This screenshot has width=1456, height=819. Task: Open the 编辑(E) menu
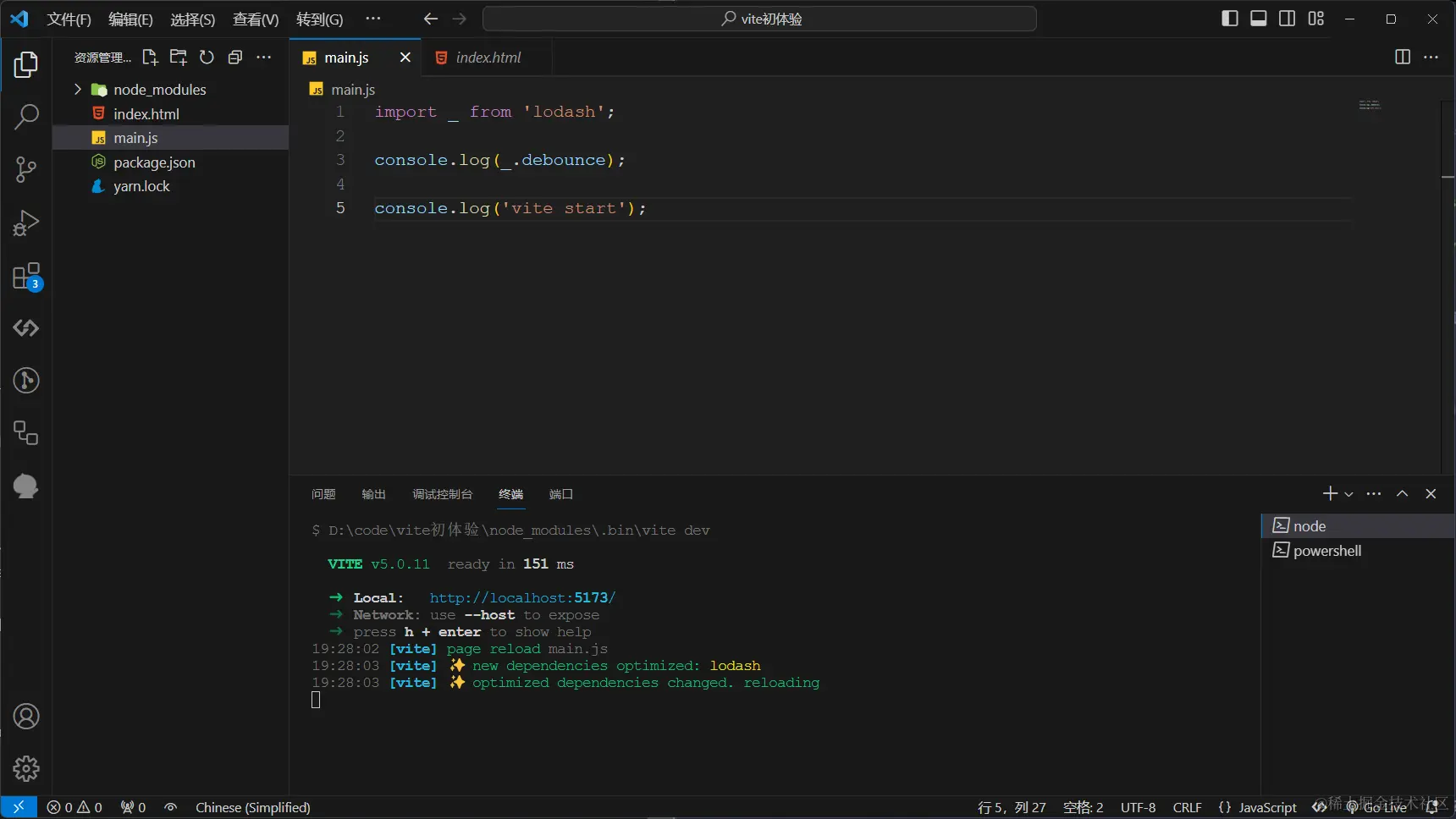click(x=130, y=19)
